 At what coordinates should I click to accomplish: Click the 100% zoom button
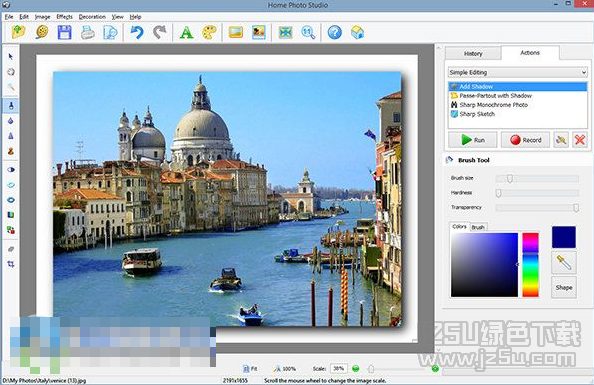[285, 368]
